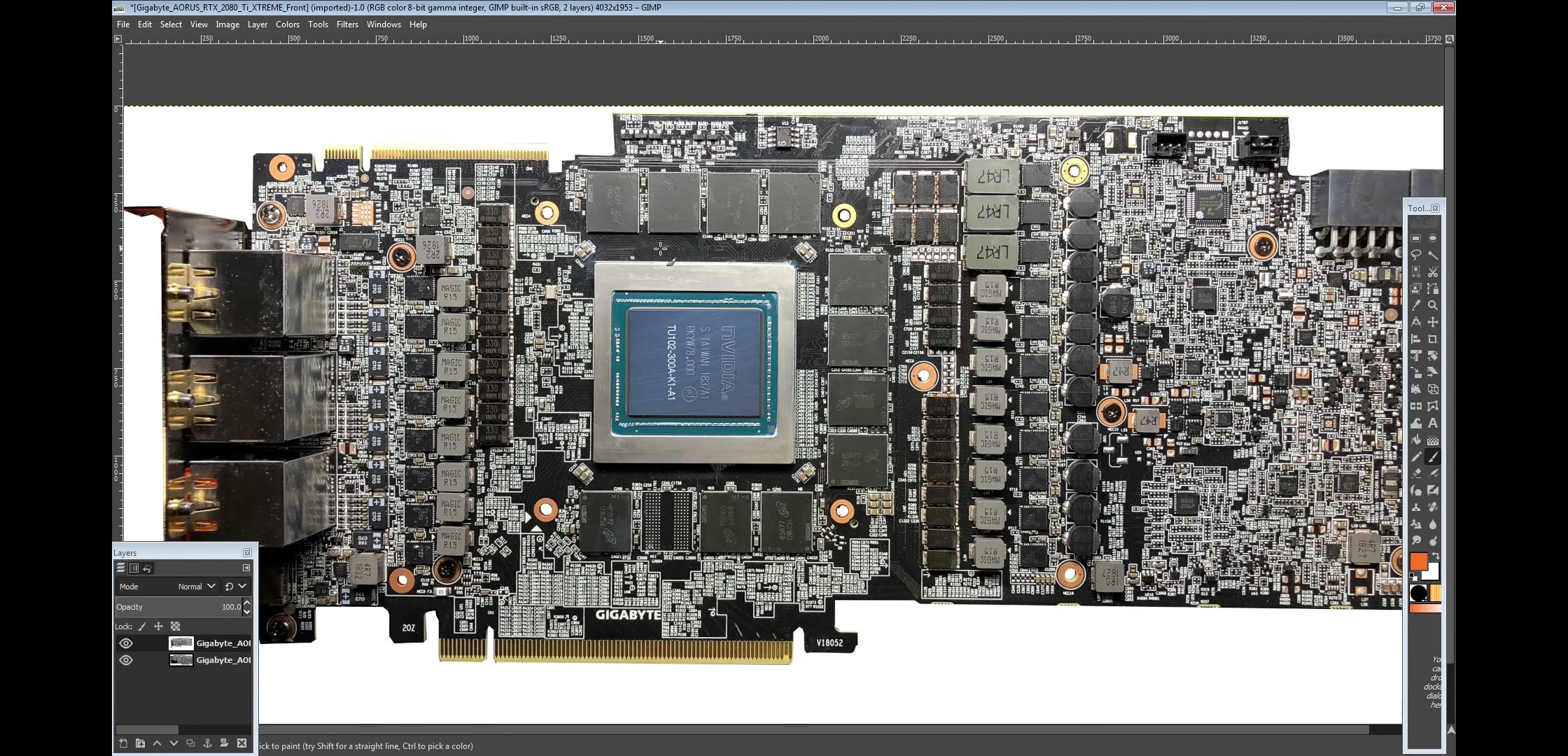Select the Paintbrush tool
1568x756 pixels.
(1432, 456)
